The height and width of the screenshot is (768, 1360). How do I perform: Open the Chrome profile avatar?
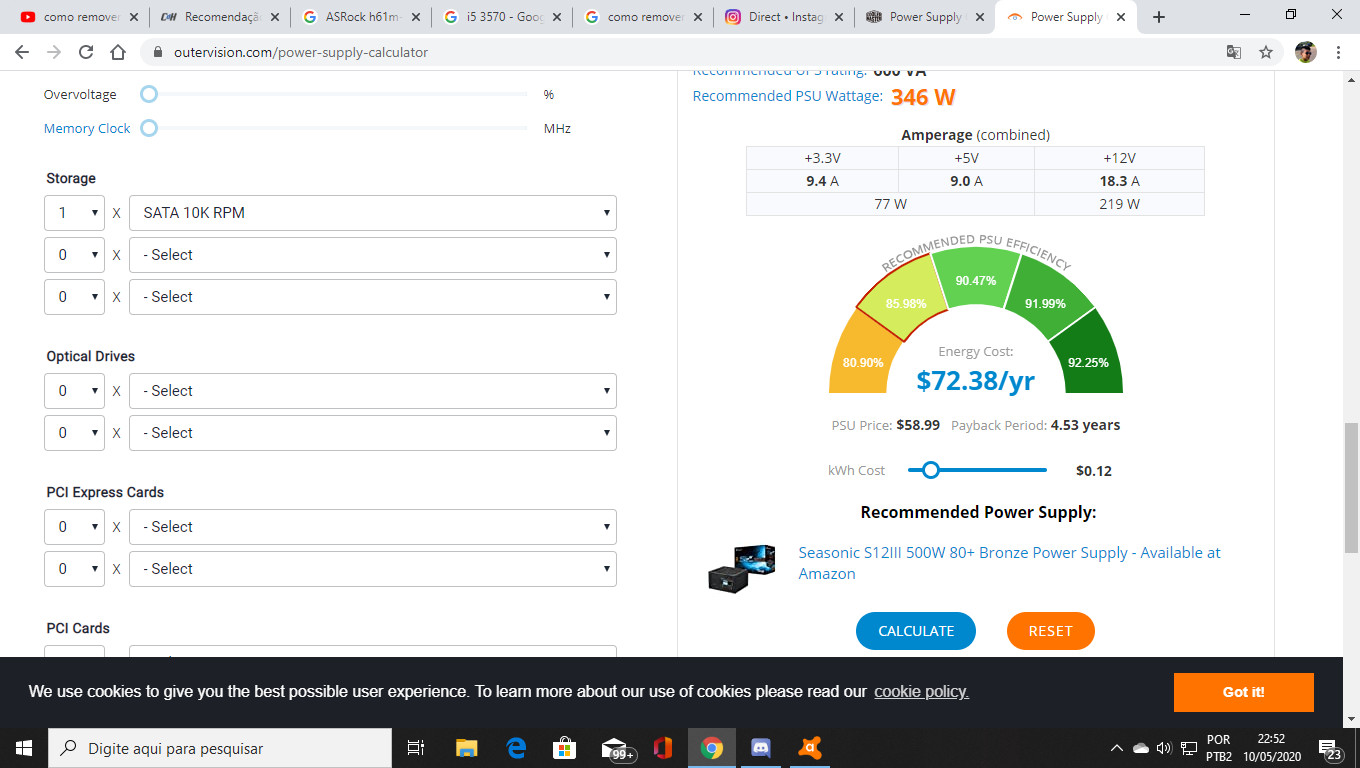[1305, 52]
